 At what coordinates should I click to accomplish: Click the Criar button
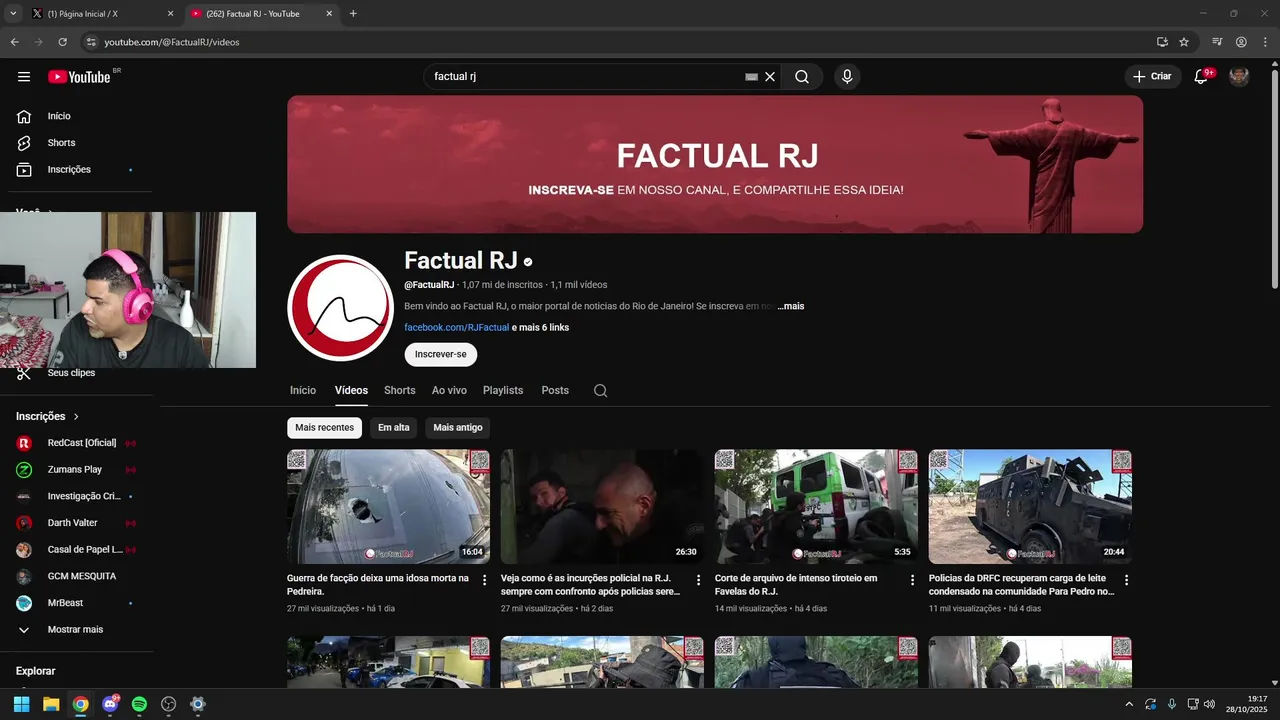[1153, 77]
